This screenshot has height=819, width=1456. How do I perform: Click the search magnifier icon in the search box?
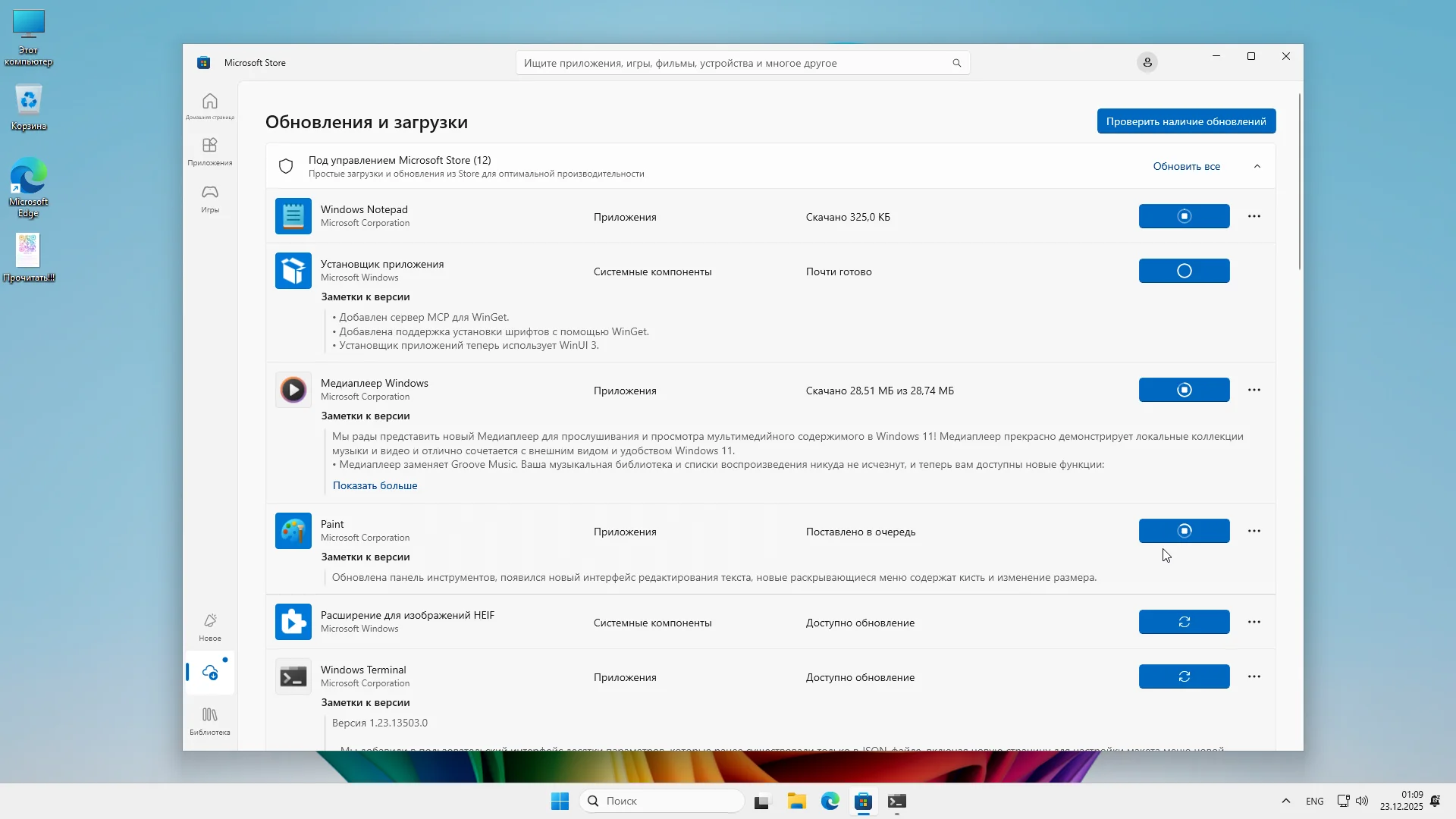956,63
